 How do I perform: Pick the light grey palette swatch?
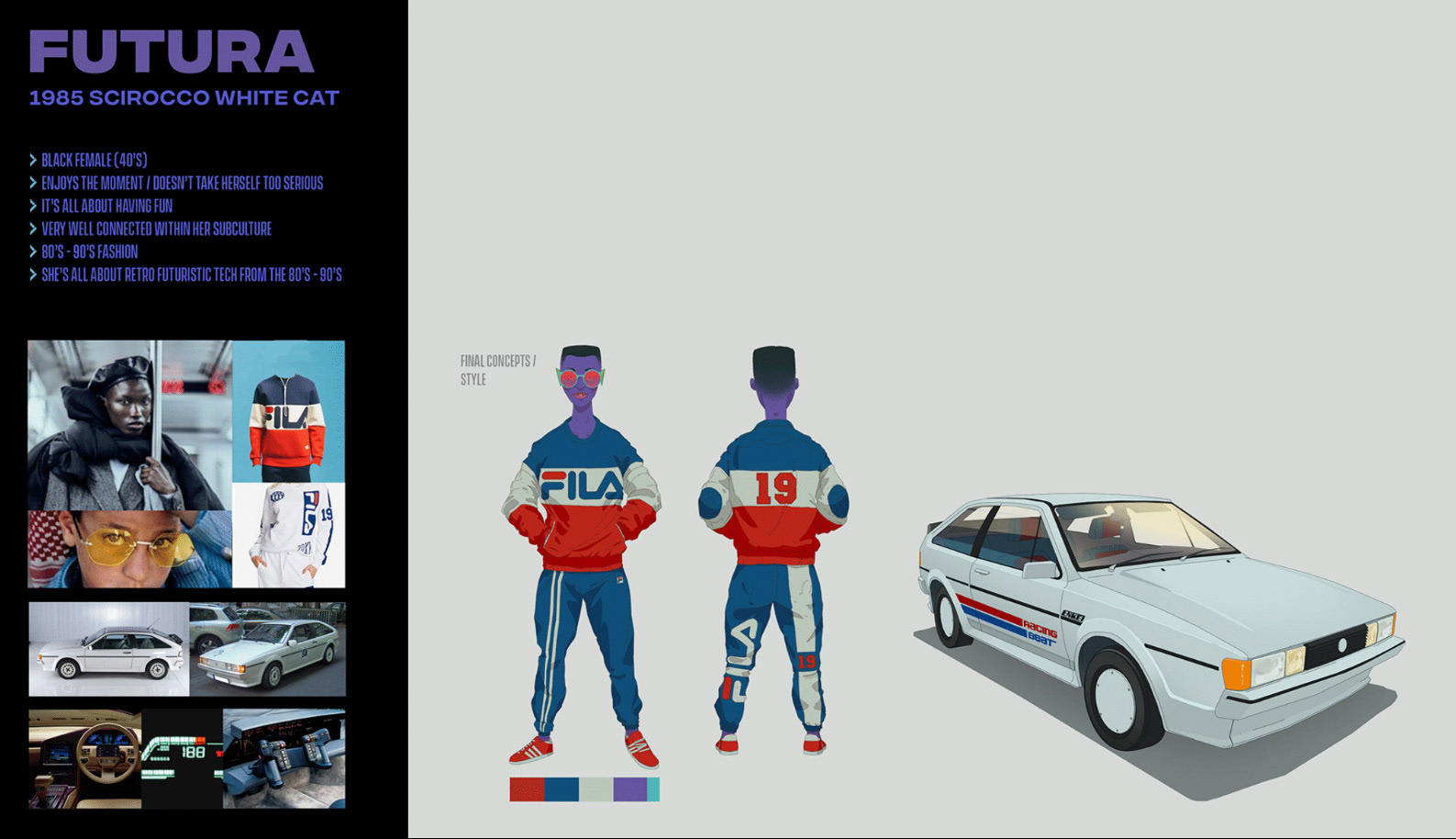595,789
